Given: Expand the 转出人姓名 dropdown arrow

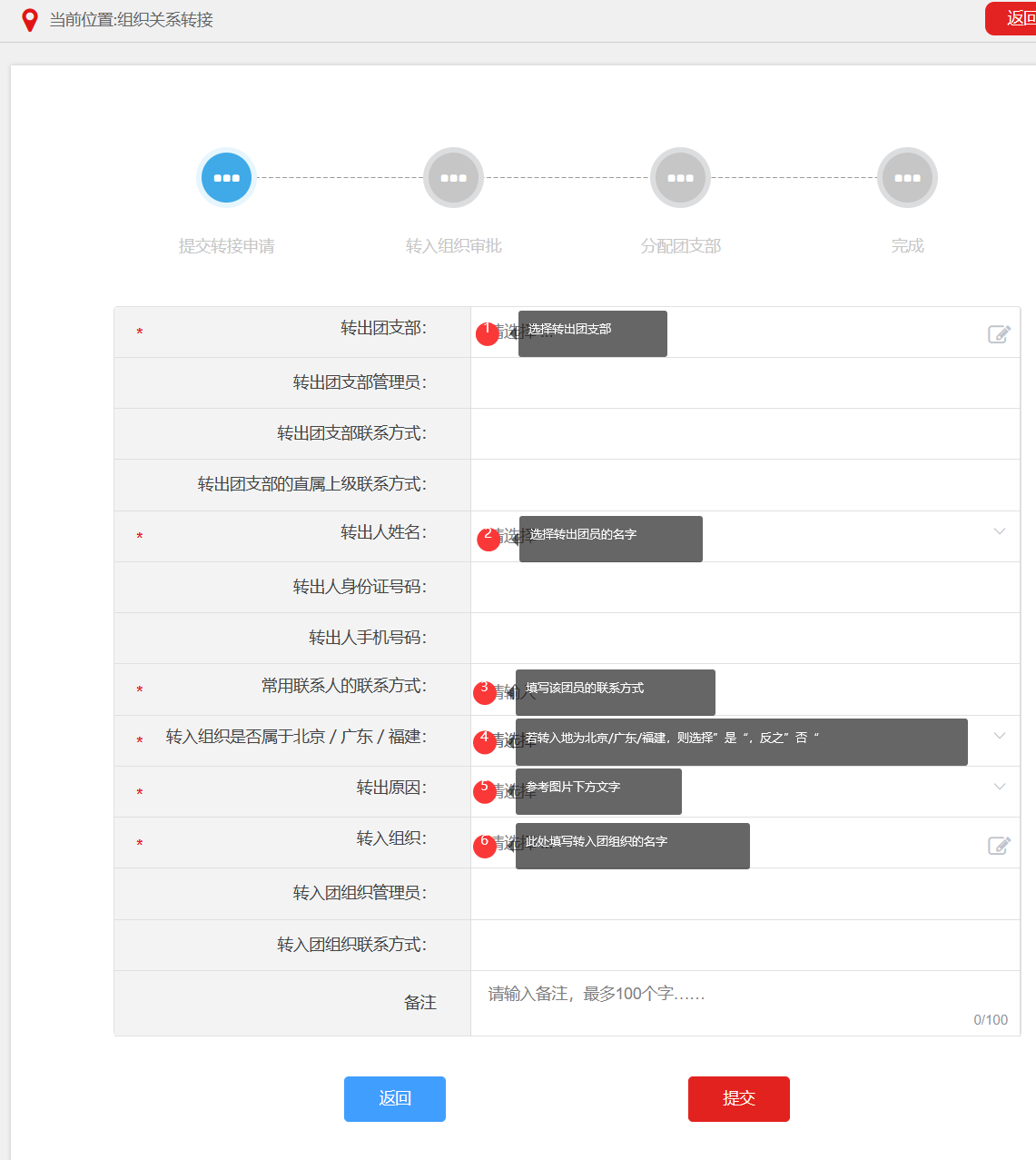Looking at the screenshot, I should pyautogui.click(x=999, y=531).
